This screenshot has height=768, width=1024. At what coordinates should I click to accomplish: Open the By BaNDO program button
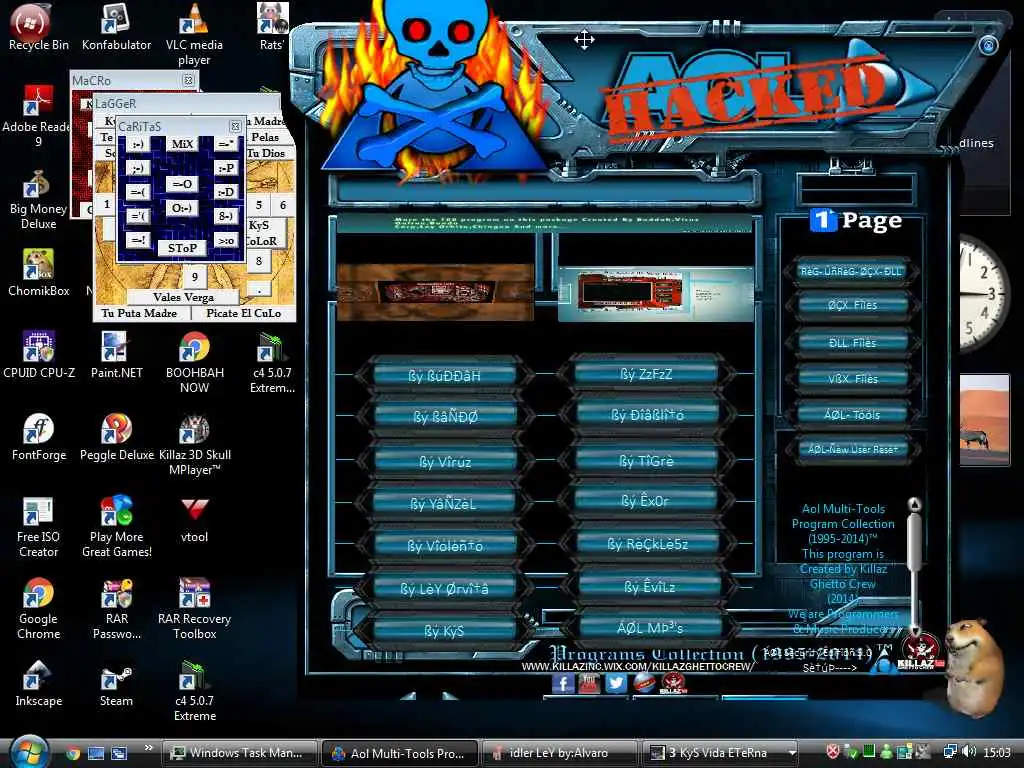tap(445, 416)
